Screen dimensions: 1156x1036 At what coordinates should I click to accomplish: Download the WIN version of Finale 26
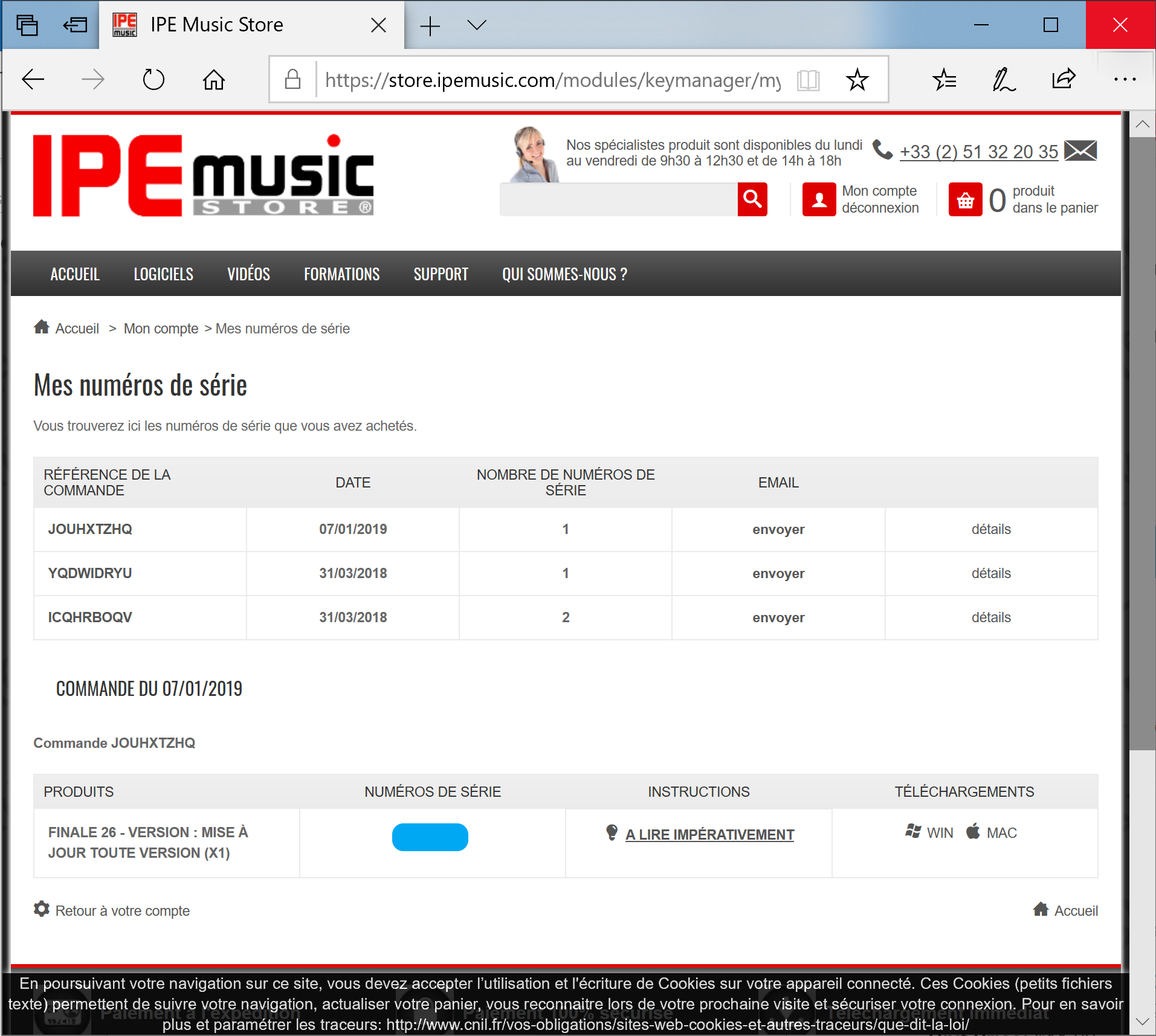pyautogui.click(x=929, y=832)
